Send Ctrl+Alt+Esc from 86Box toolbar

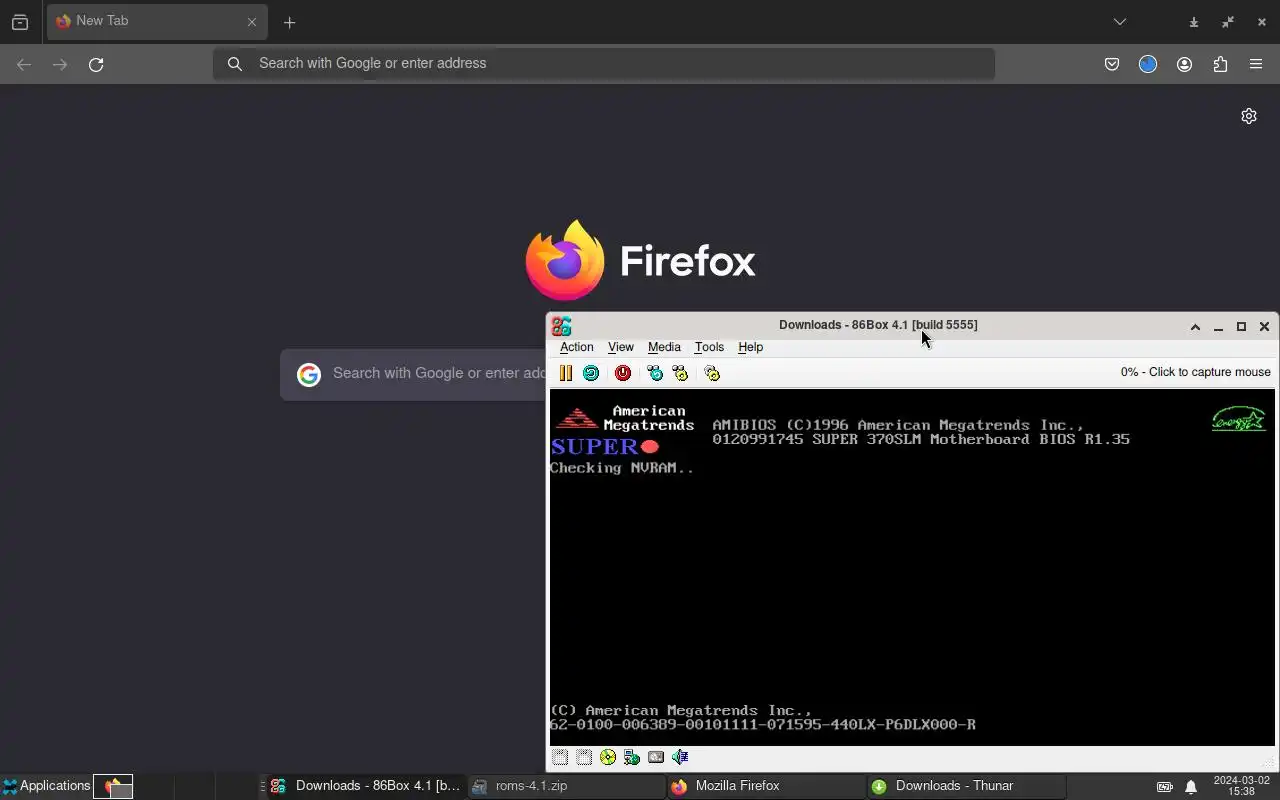[680, 373]
